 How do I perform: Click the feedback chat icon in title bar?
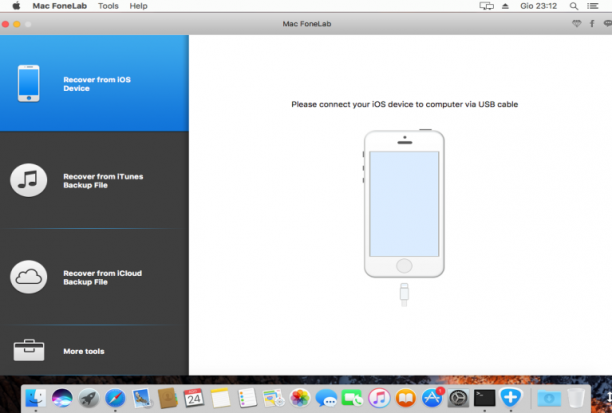pyautogui.click(x=608, y=24)
